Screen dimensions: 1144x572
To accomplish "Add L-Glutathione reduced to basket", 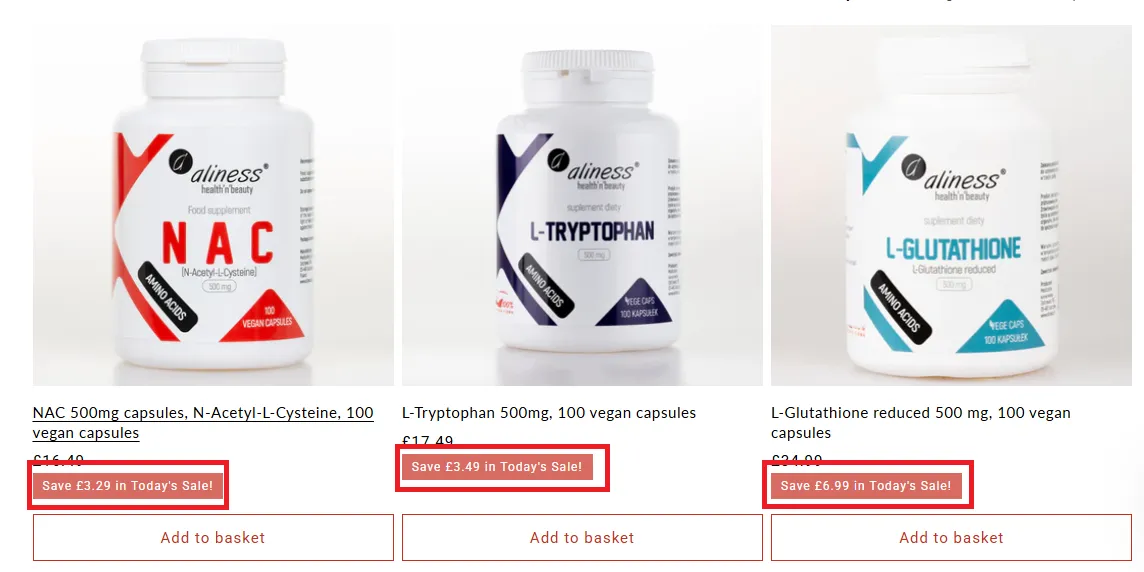I will tap(951, 538).
